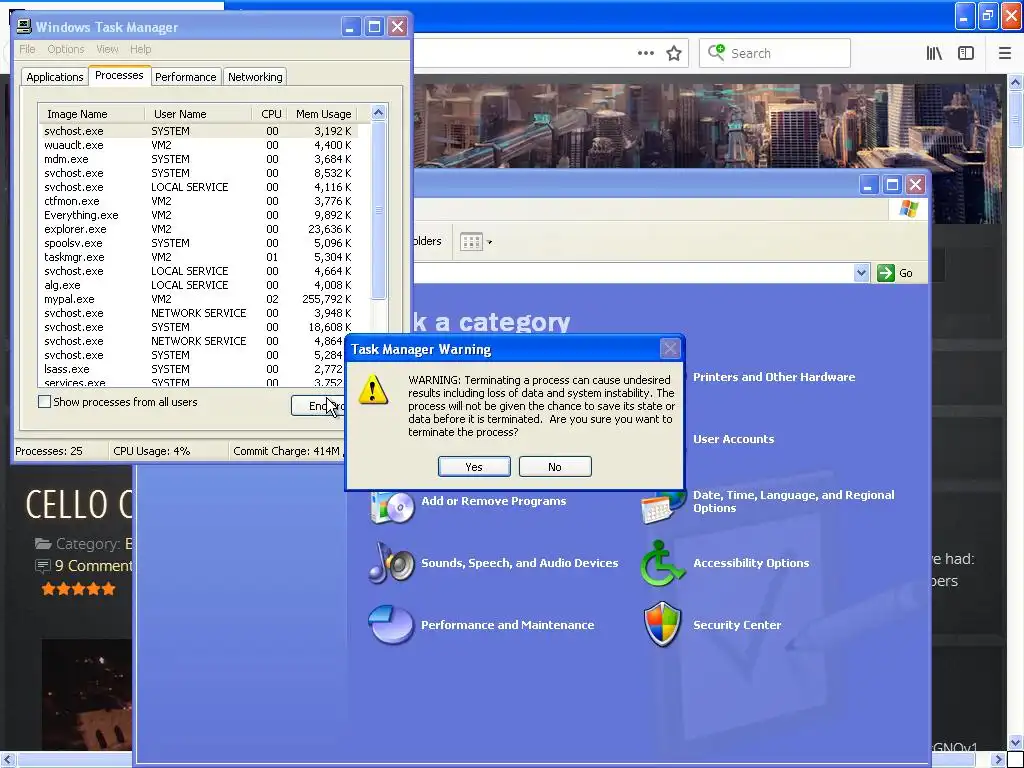Open the Add or Remove Programs link
The height and width of the screenshot is (768, 1024).
494,501
